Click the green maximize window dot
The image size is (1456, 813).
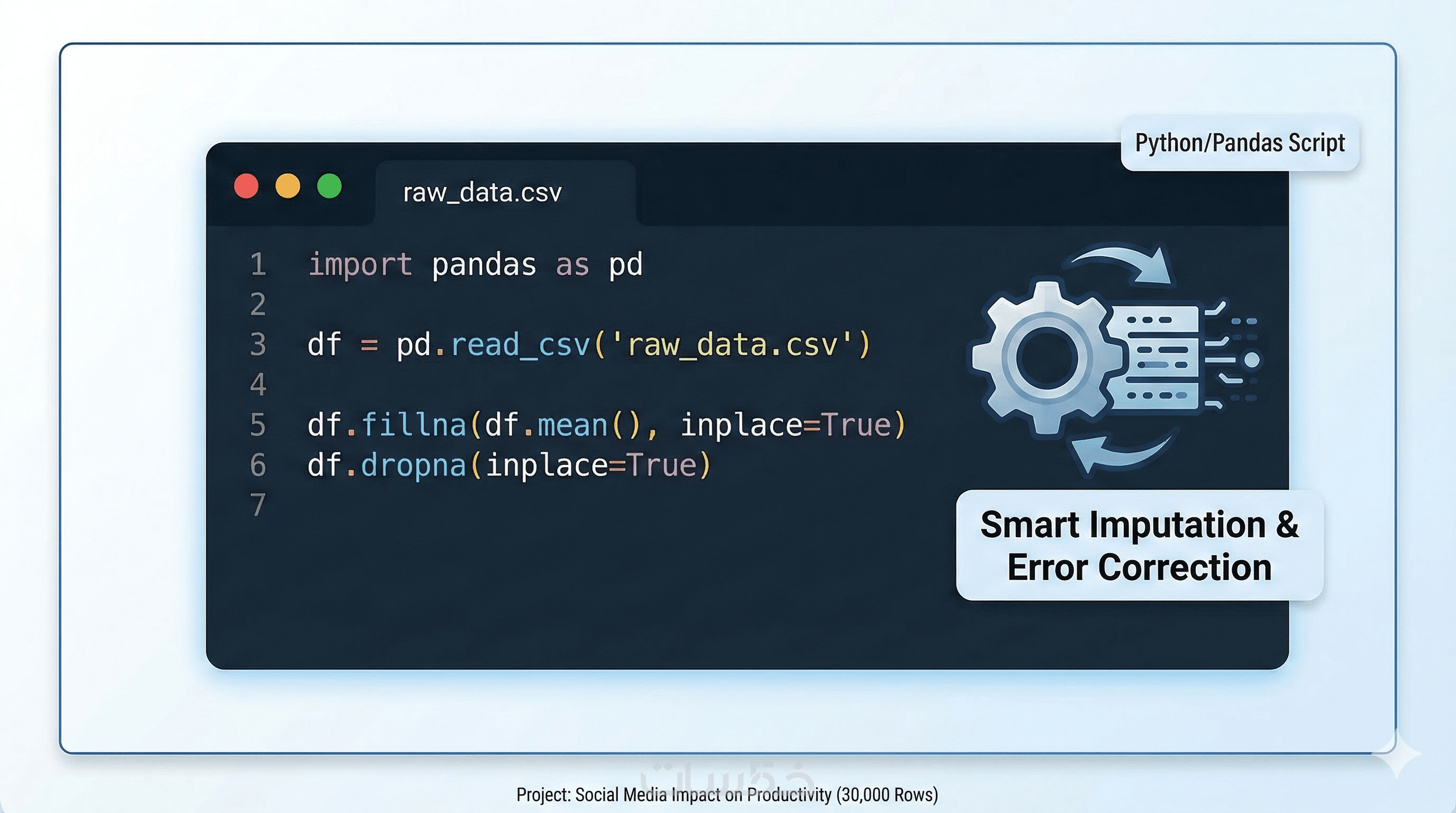pyautogui.click(x=330, y=186)
